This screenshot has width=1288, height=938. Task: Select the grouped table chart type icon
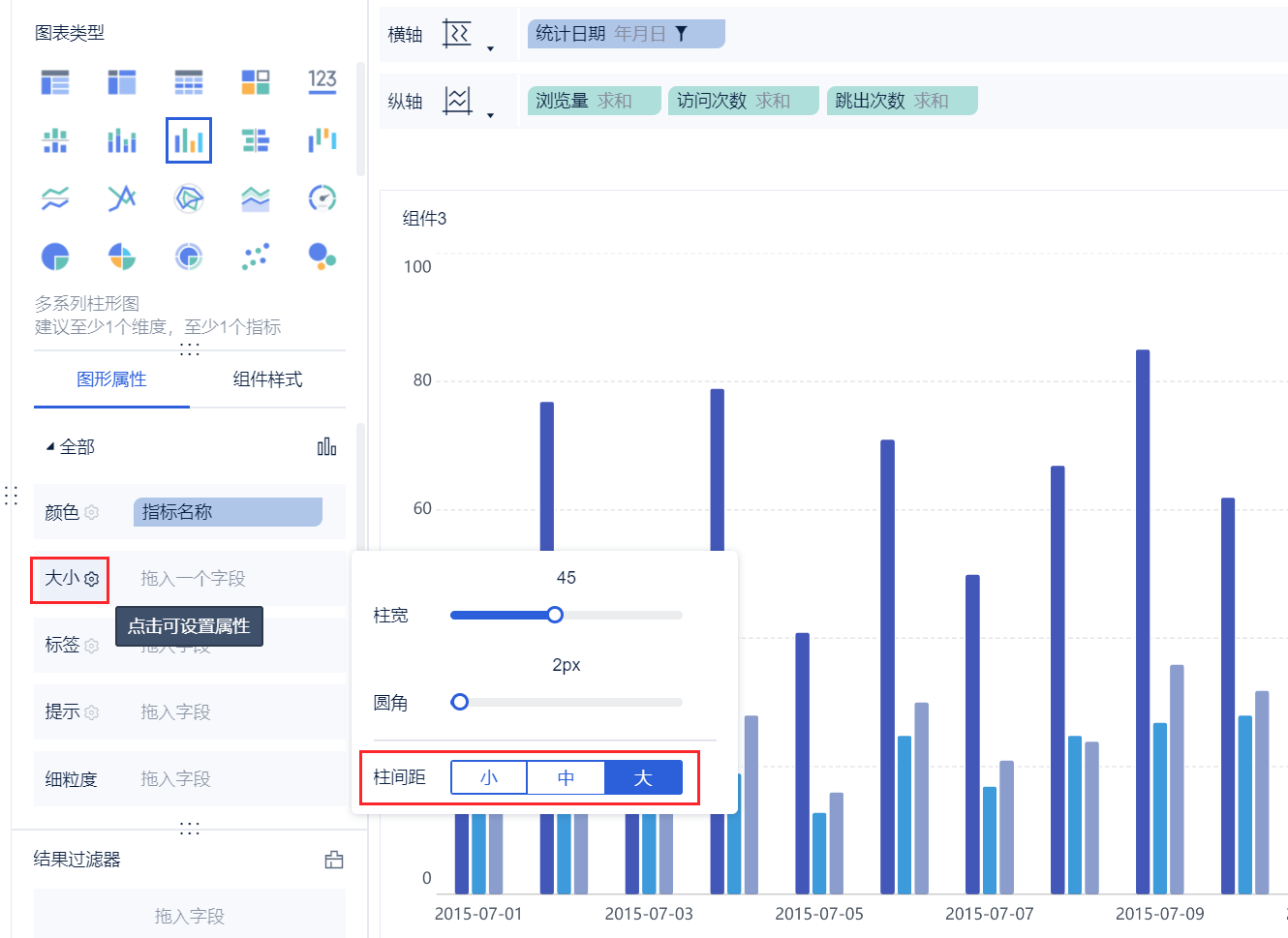click(55, 82)
